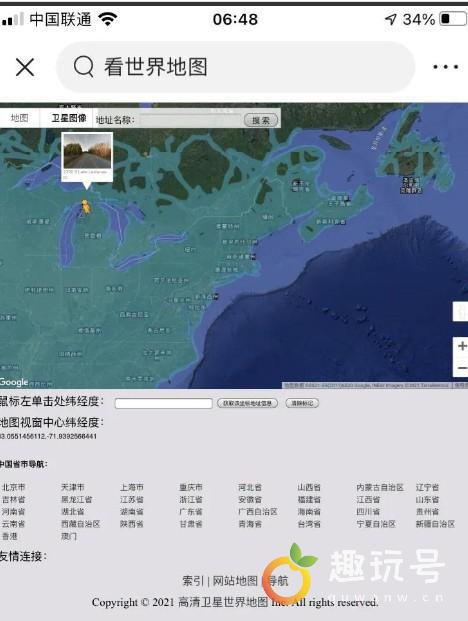Click the 索引 footer link
This screenshot has width=468, height=621.
pyautogui.click(x=193, y=581)
